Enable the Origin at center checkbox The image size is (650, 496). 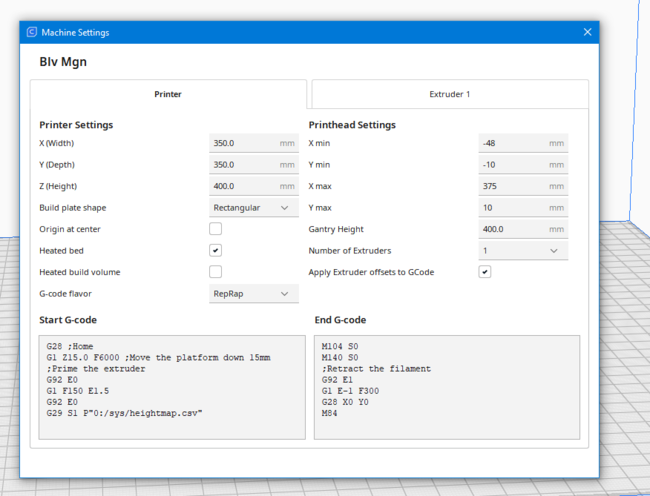click(215, 229)
